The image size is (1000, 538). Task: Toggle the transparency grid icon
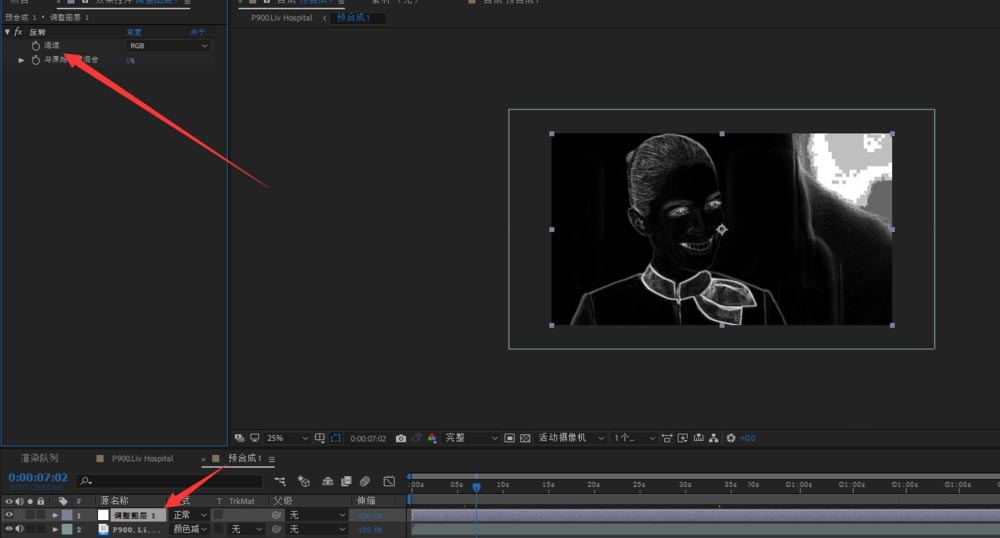[x=525, y=438]
